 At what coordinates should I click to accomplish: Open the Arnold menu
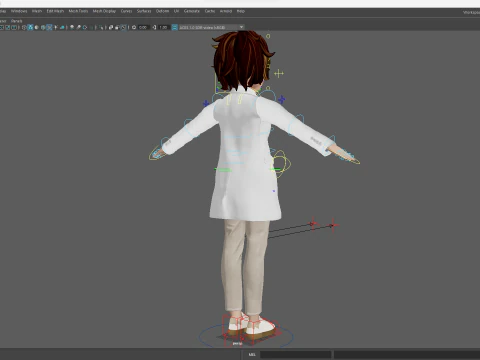pyautogui.click(x=226, y=11)
